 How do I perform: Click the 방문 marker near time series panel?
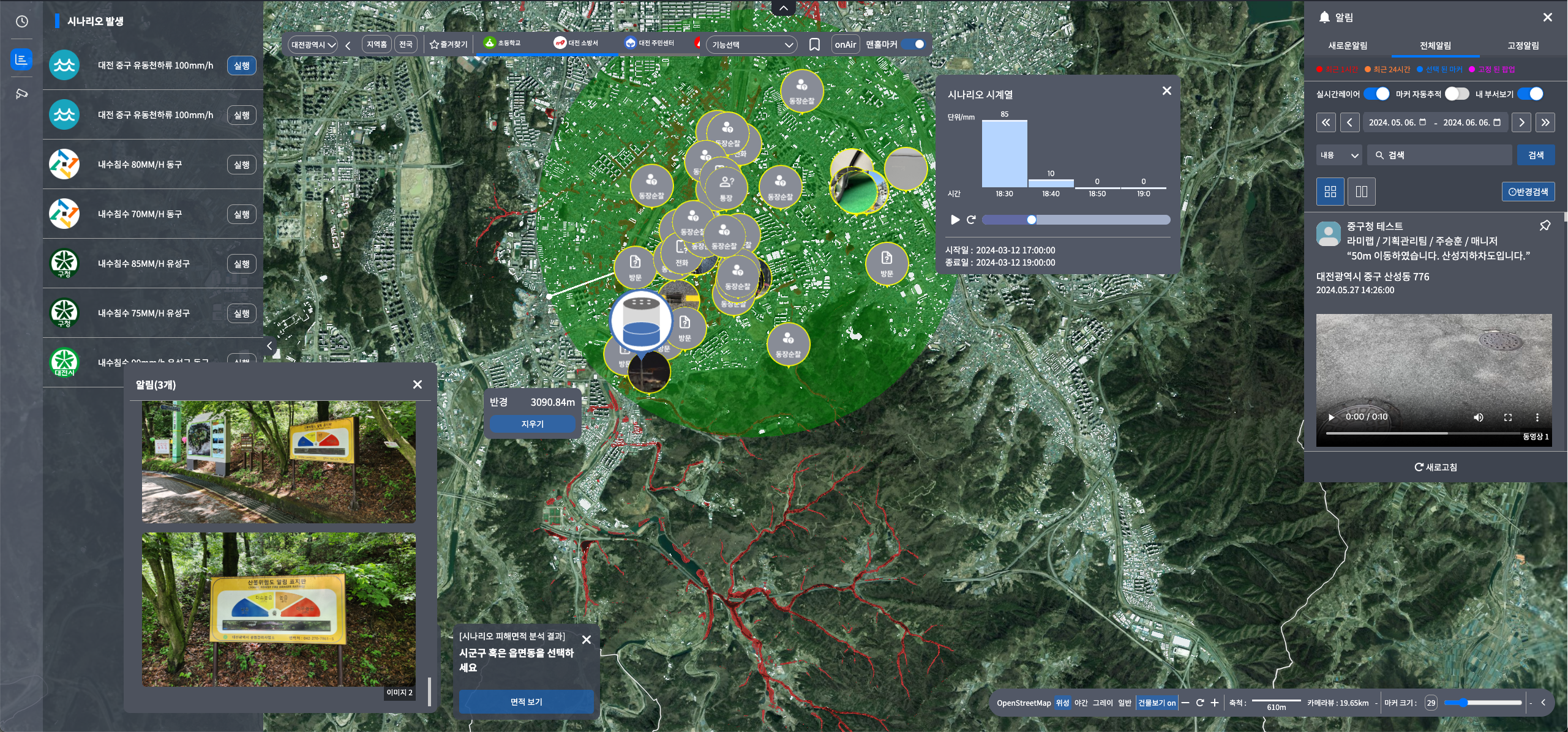tap(887, 264)
